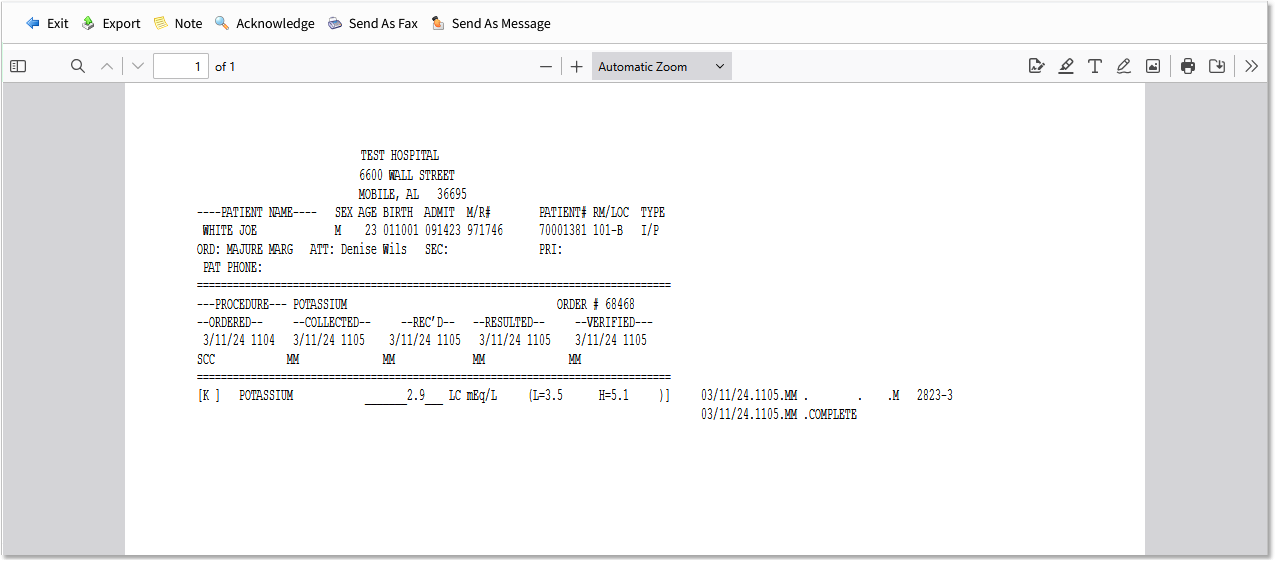Click the 'H=5.1' reference value

click(613, 395)
